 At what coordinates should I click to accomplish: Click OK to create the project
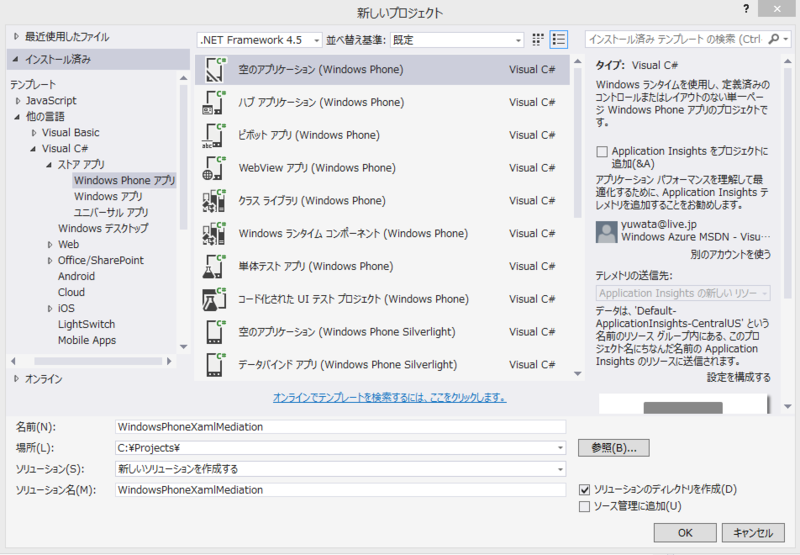685,533
